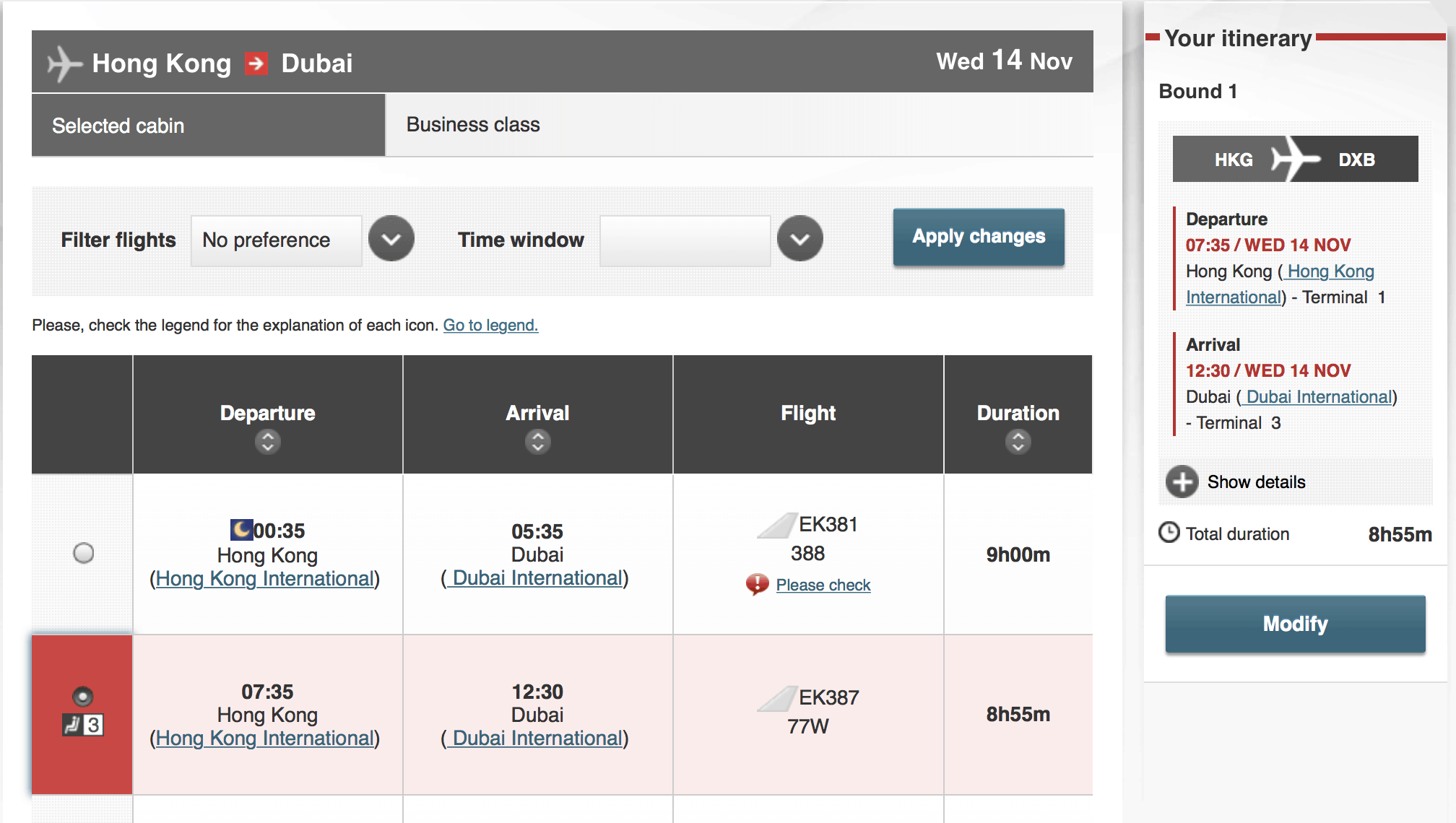Click the red arrow between Hong Kong and Dubai
The width and height of the screenshot is (1456, 823).
click(254, 63)
